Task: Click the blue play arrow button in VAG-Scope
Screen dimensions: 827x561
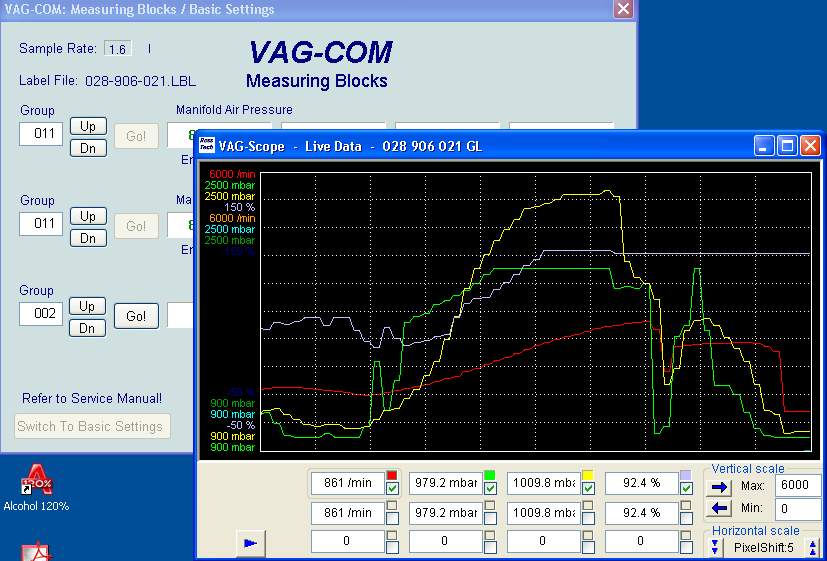Action: click(x=250, y=543)
